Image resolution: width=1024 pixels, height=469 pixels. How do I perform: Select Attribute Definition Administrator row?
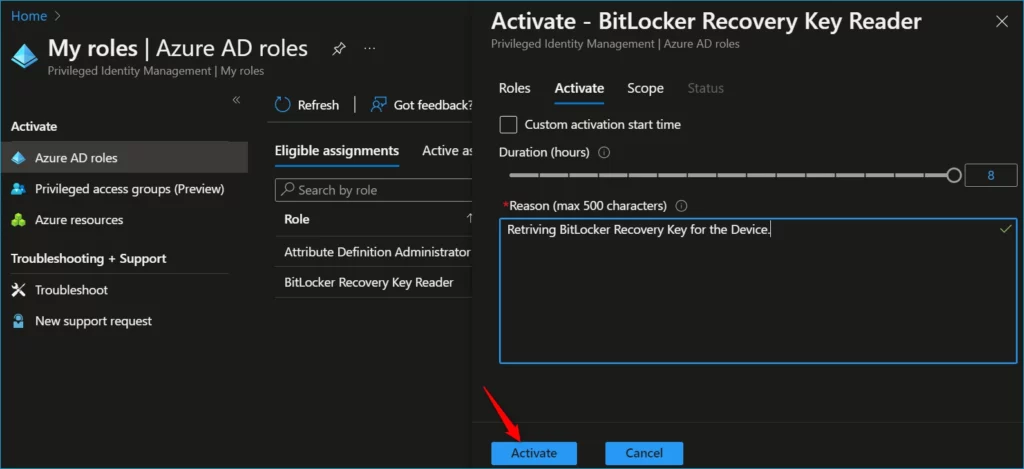(373, 252)
